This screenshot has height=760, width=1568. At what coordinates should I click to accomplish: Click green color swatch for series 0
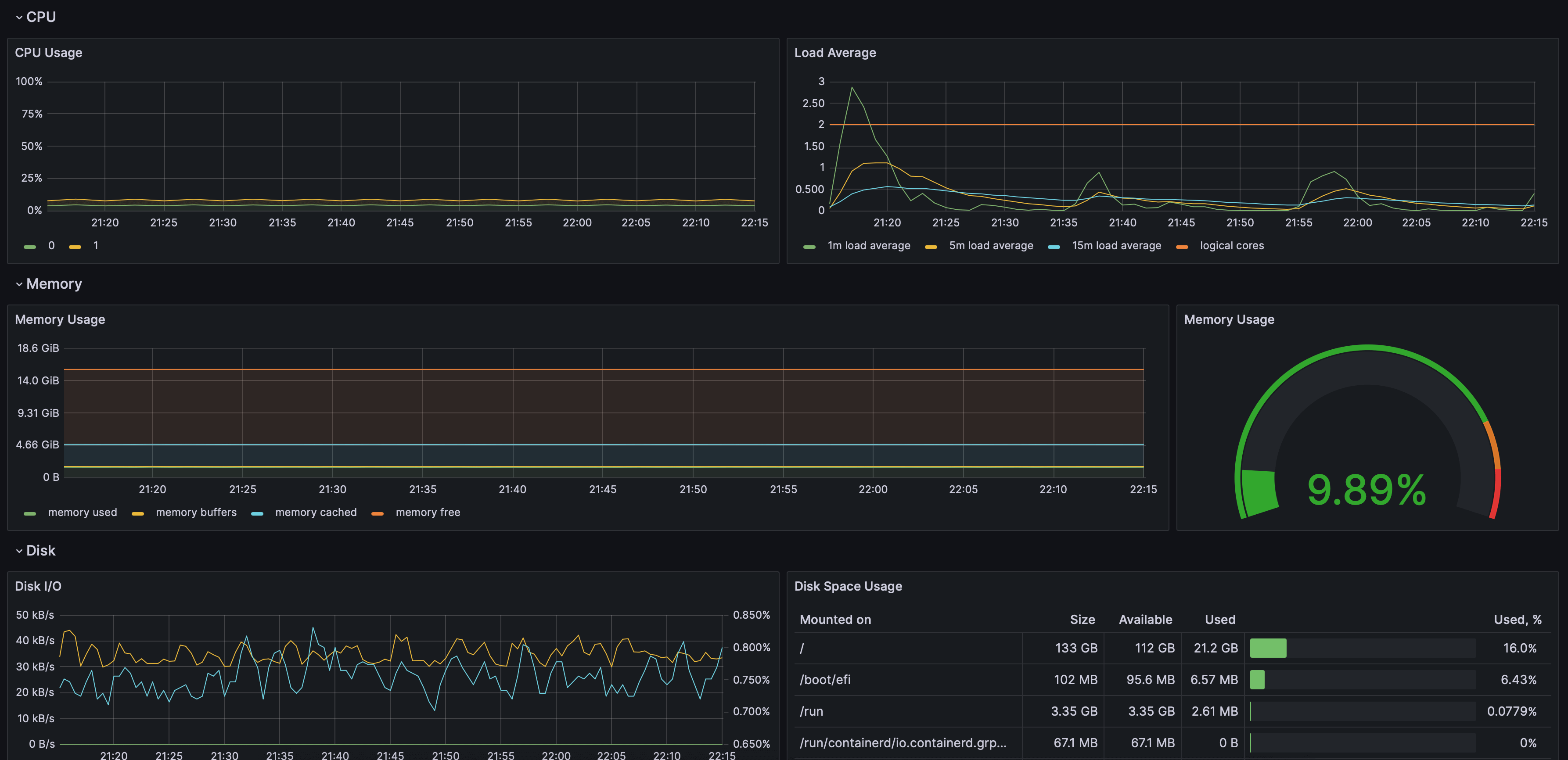pos(29,247)
